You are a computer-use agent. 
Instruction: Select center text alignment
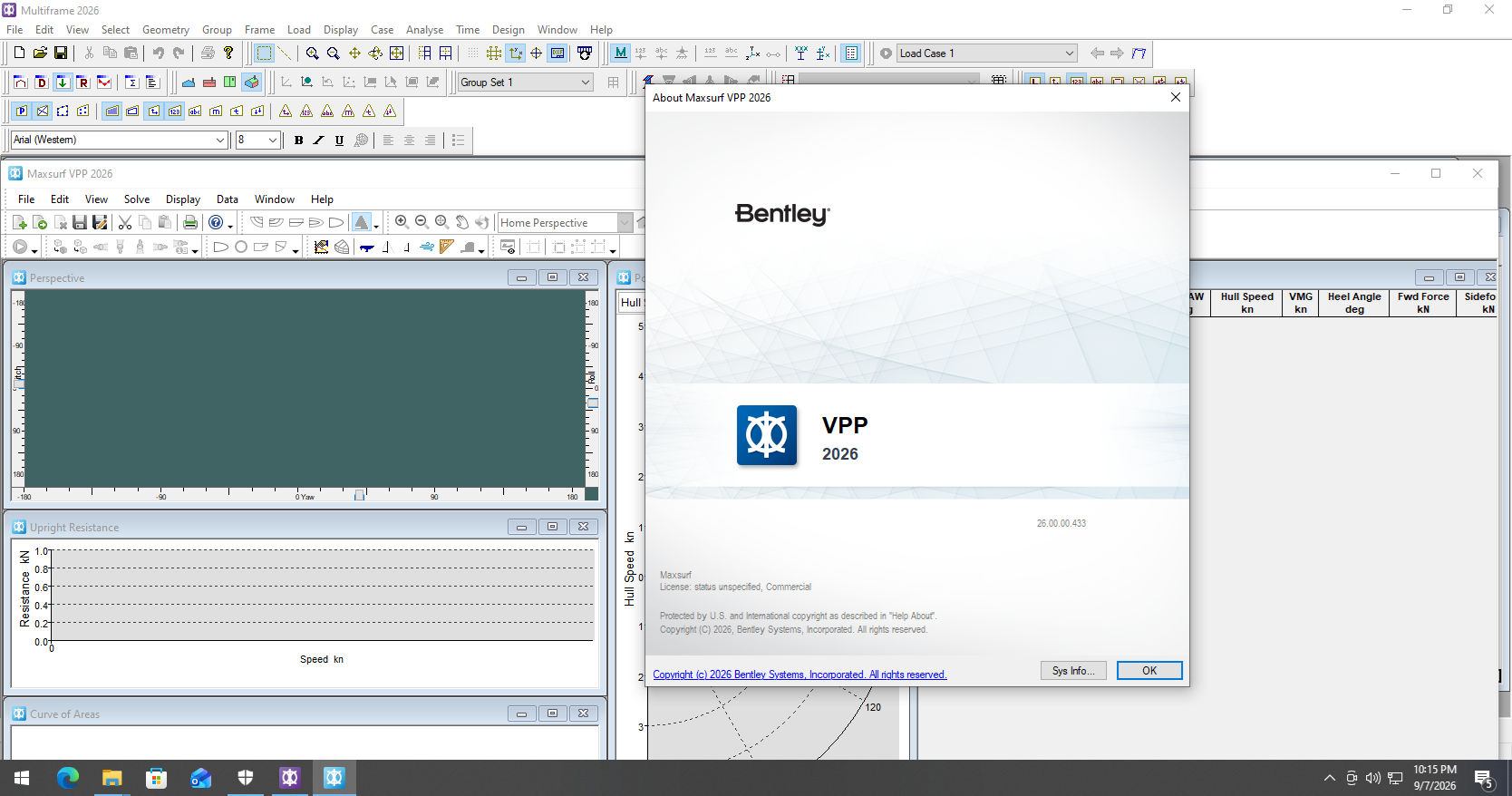point(409,141)
